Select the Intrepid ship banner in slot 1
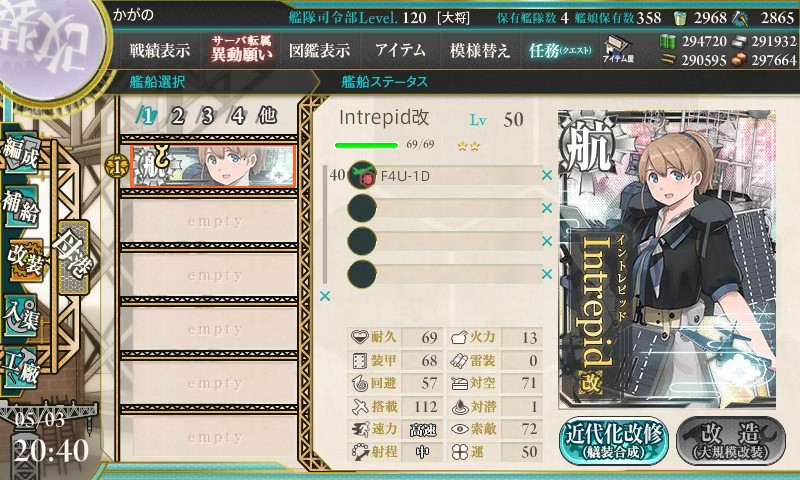Image resolution: width=800 pixels, height=480 pixels. point(213,166)
